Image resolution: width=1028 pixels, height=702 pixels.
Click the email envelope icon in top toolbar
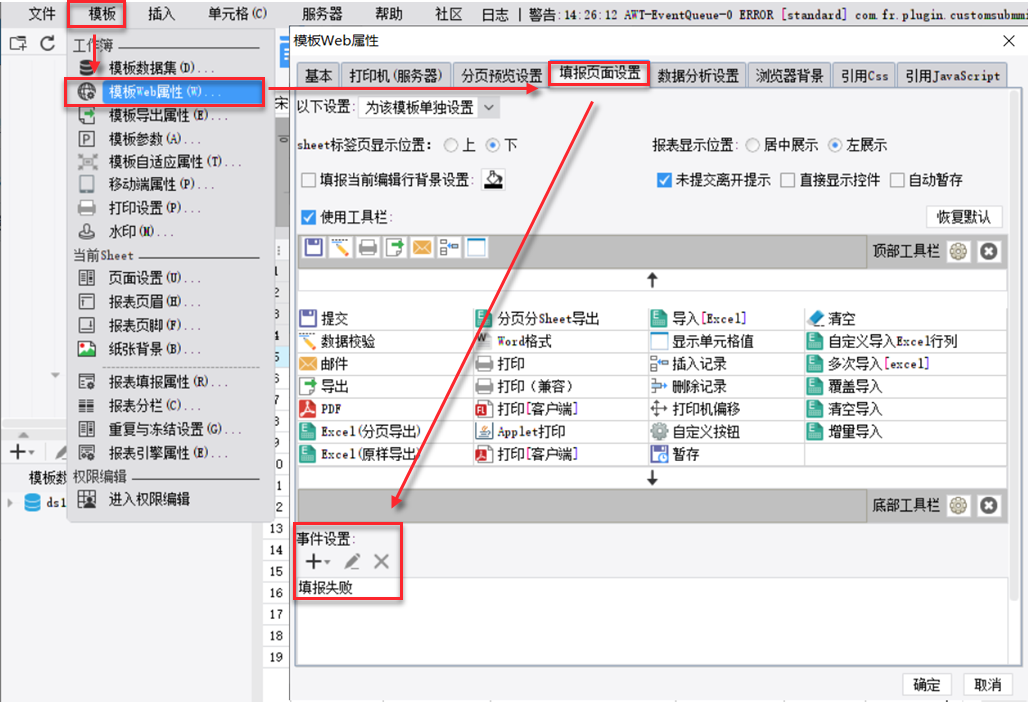tap(422, 248)
